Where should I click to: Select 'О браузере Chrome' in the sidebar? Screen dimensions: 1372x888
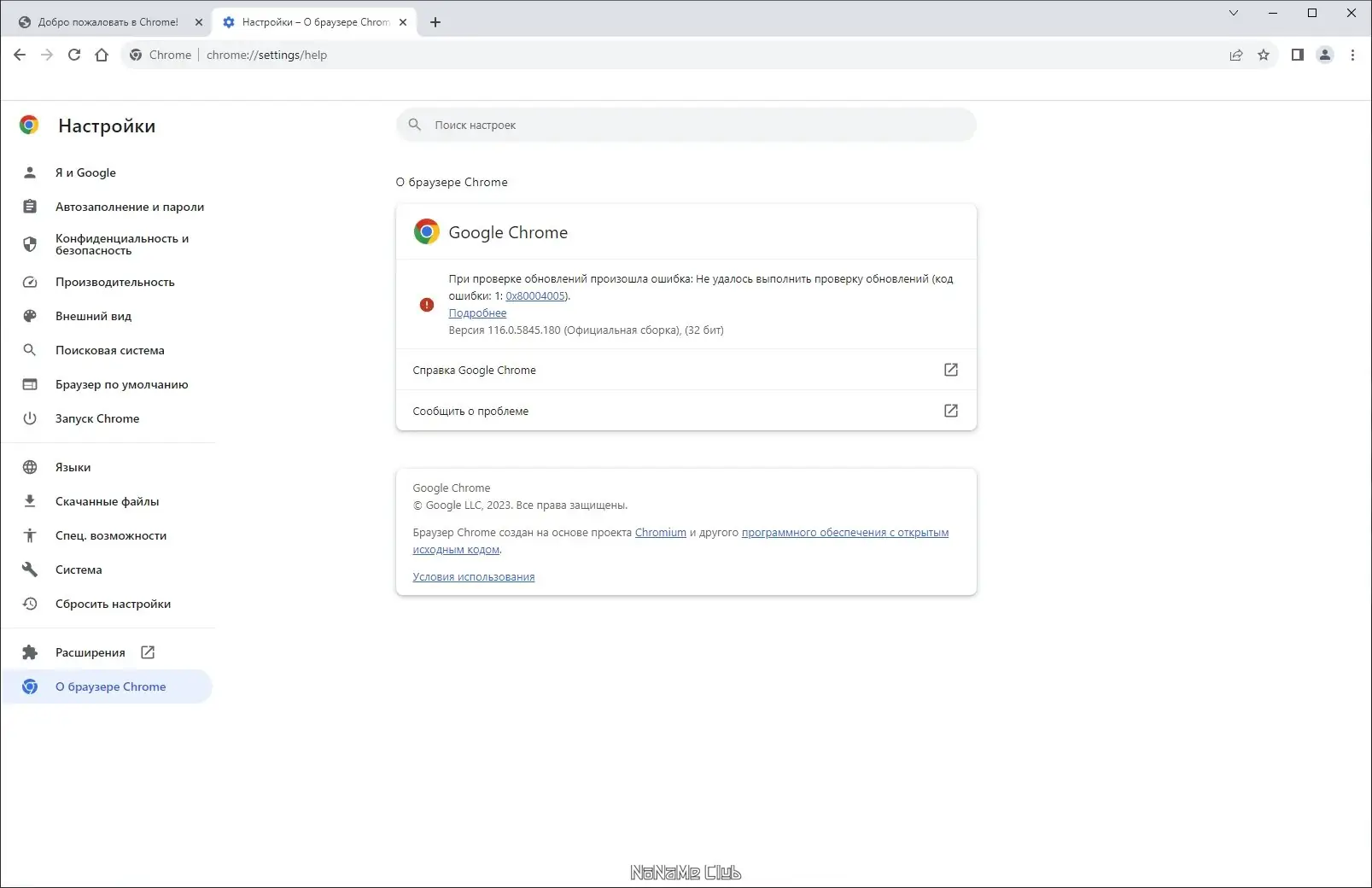pos(108,686)
